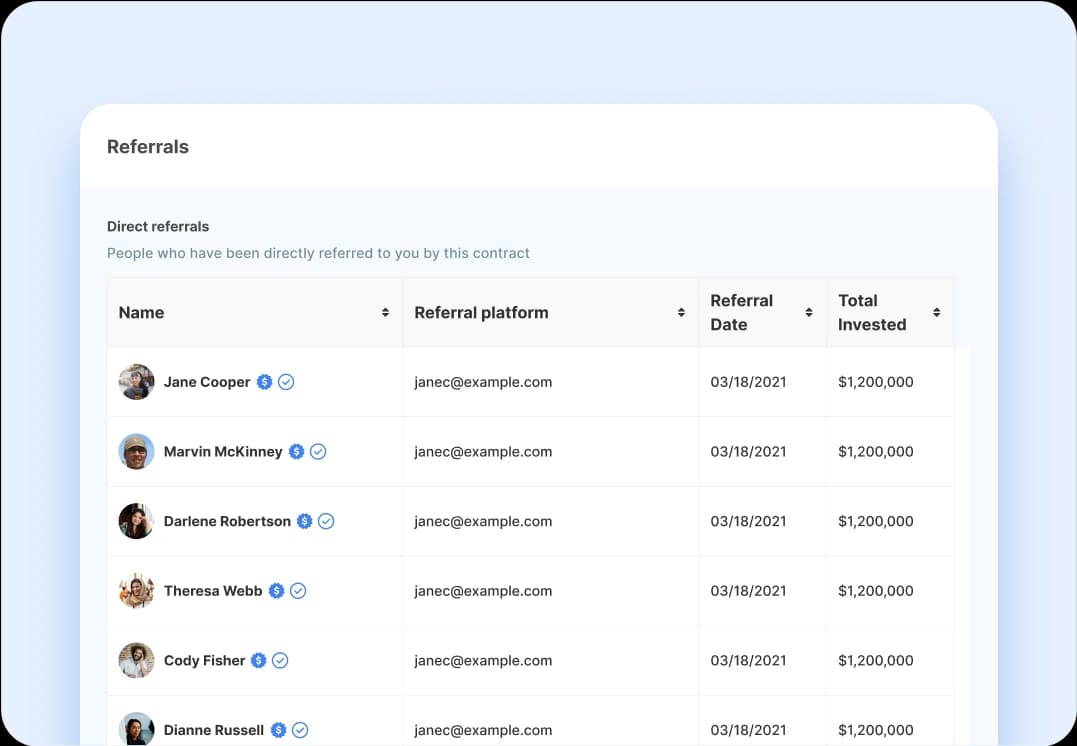This screenshot has height=746, width=1077.
Task: Click the dollar badge next to Jane Cooper
Action: pyautogui.click(x=264, y=382)
